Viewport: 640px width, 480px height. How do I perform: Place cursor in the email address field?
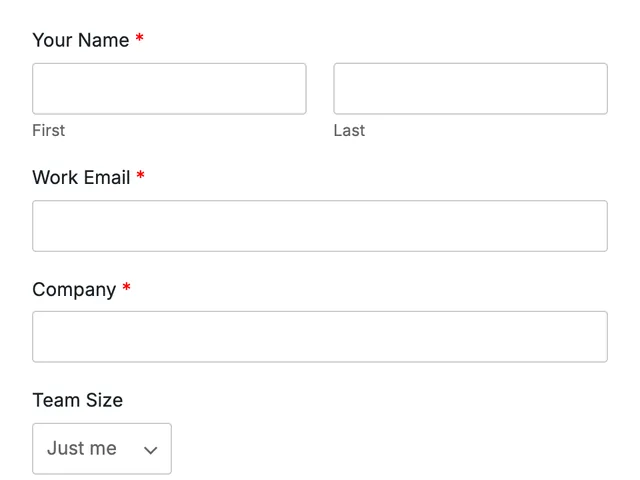point(320,226)
